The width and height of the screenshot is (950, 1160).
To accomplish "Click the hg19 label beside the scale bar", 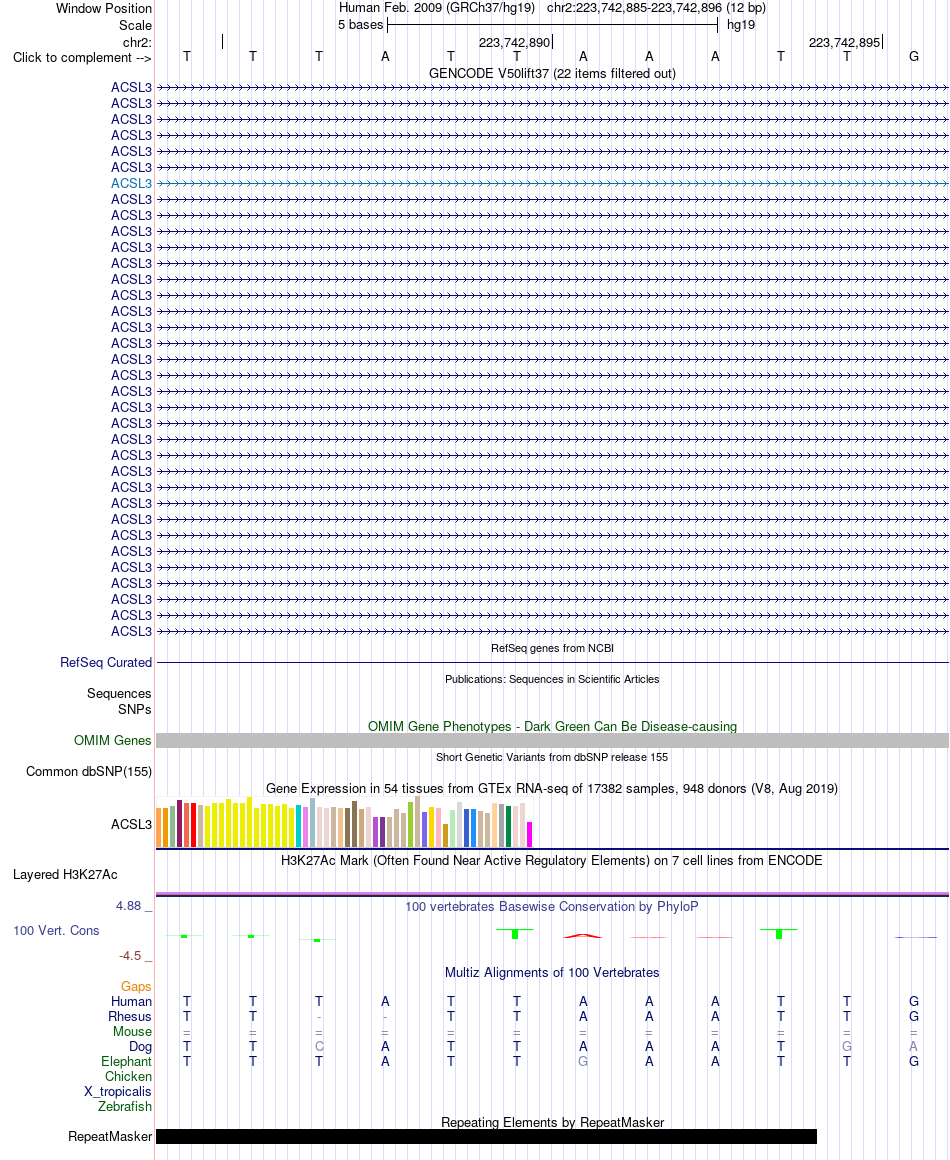I will pos(741,24).
